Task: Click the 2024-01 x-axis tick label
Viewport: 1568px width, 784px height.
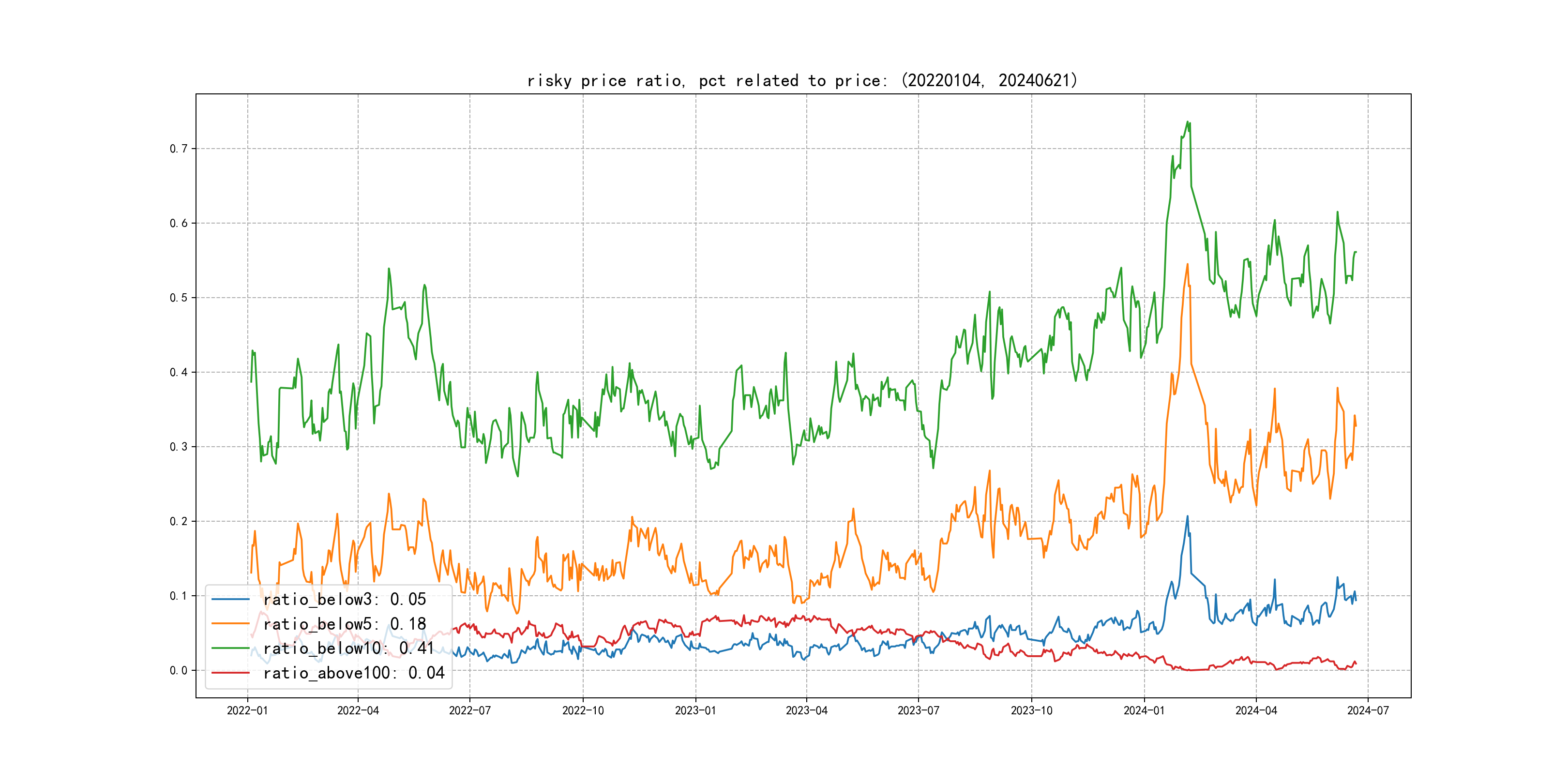Action: click(1144, 710)
